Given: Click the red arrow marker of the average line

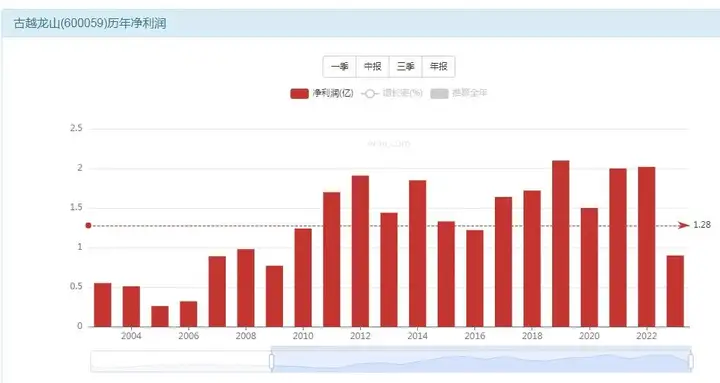Looking at the screenshot, I should coord(684,225).
